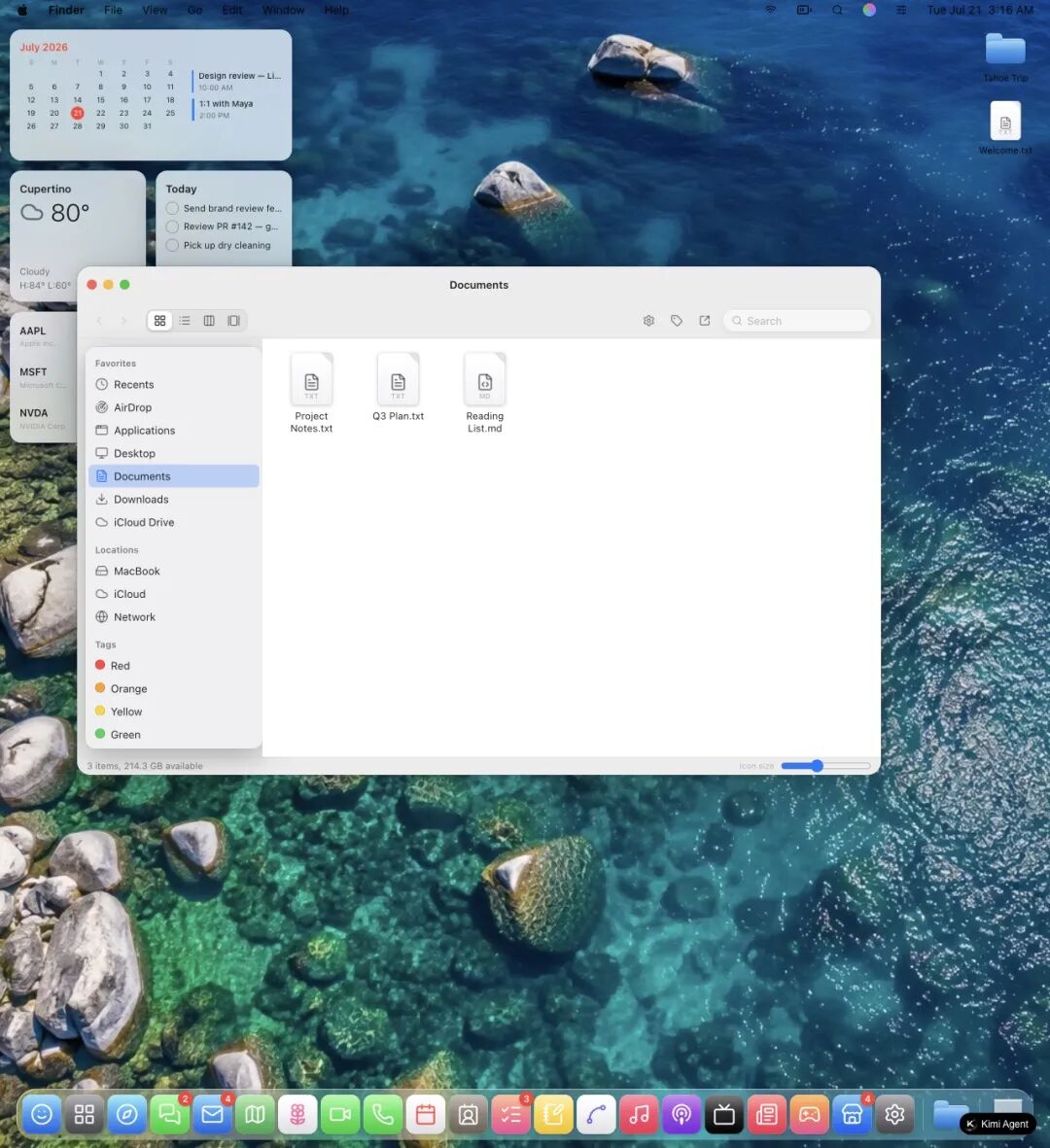Filter by the Green tag
1050x1148 pixels.
tap(173, 734)
